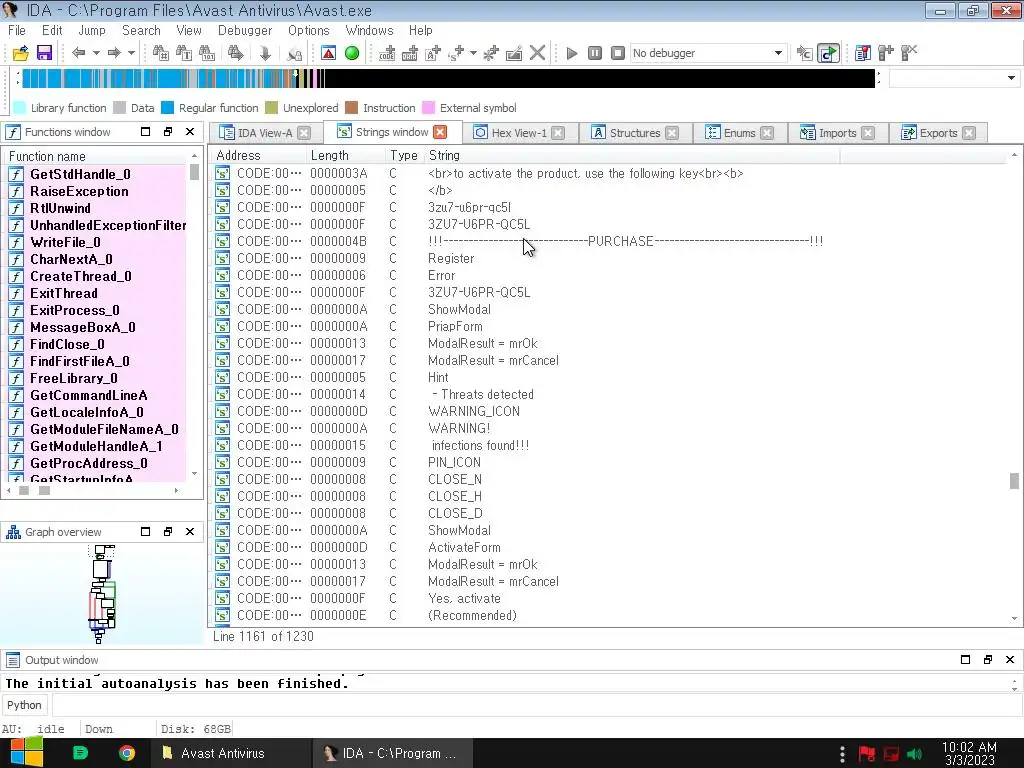1024x768 pixels.
Task: Sort by the Length column header
Action: 346,155
